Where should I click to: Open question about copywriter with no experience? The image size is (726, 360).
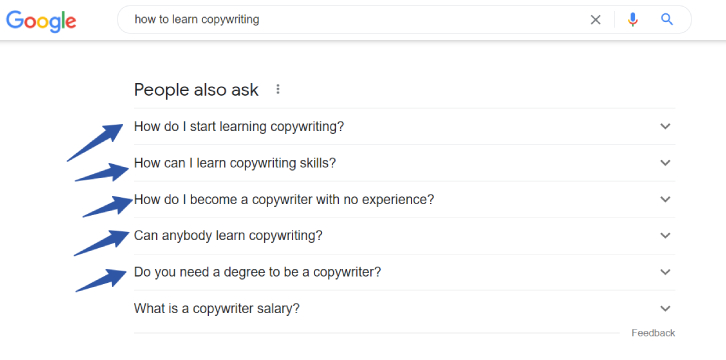(284, 199)
